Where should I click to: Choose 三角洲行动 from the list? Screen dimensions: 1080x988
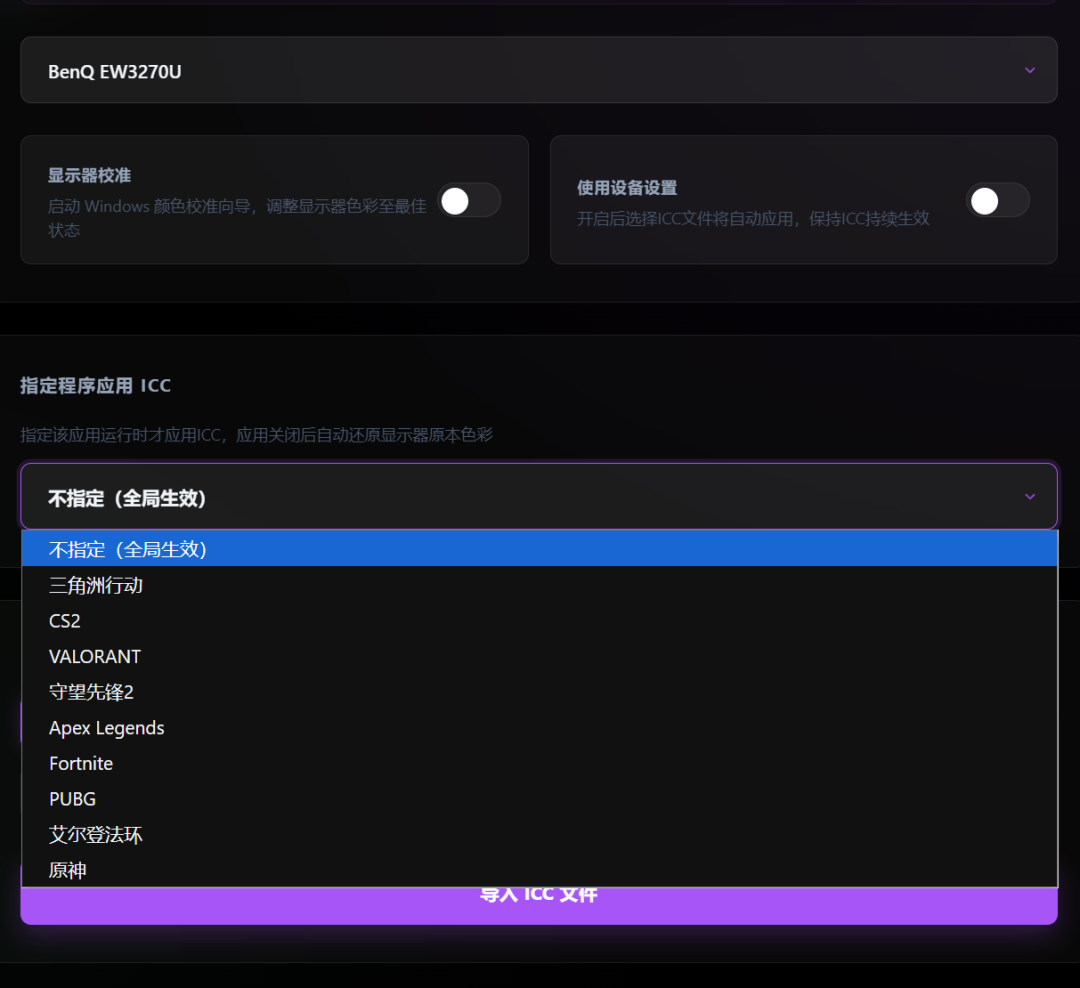click(x=539, y=585)
